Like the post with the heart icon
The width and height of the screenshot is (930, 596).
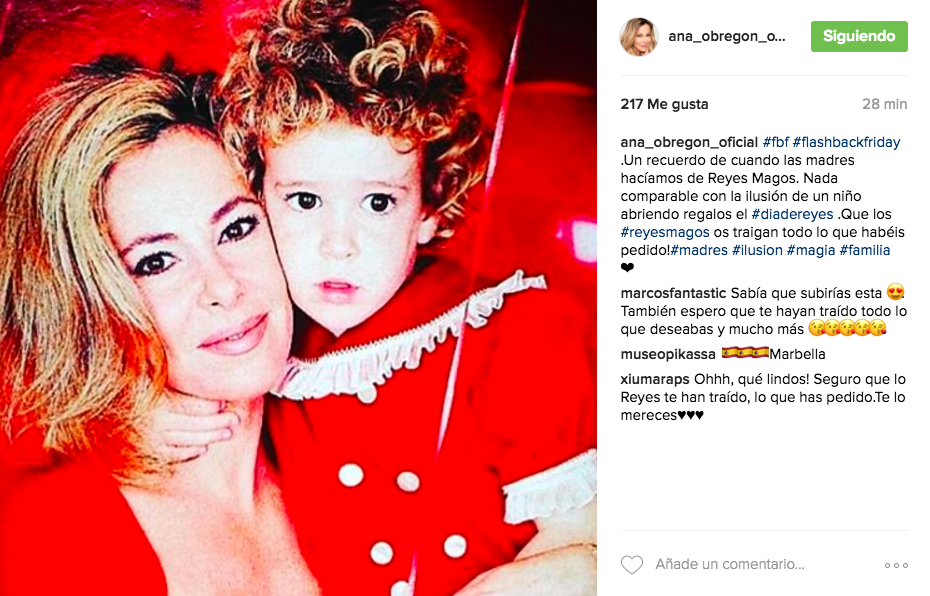632,565
